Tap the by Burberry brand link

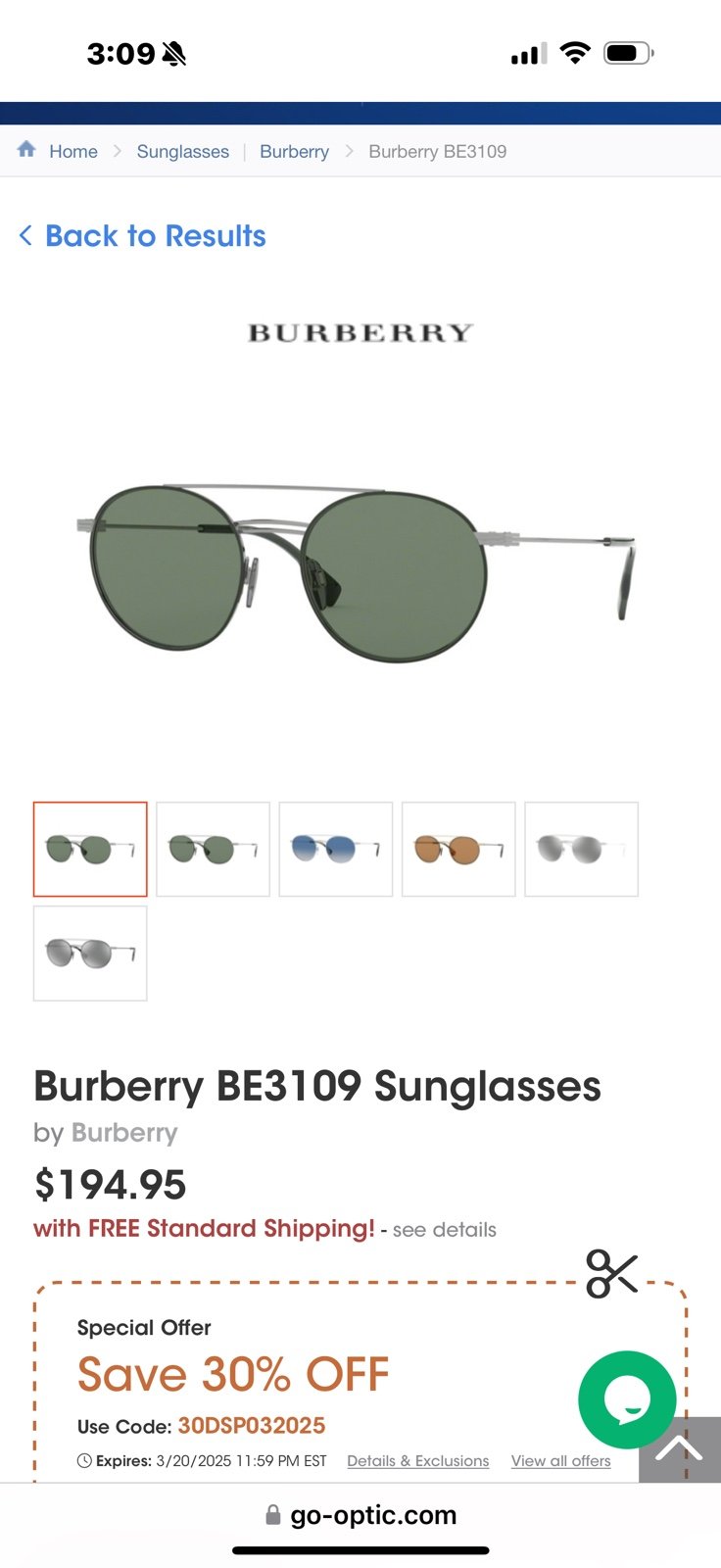124,1133
